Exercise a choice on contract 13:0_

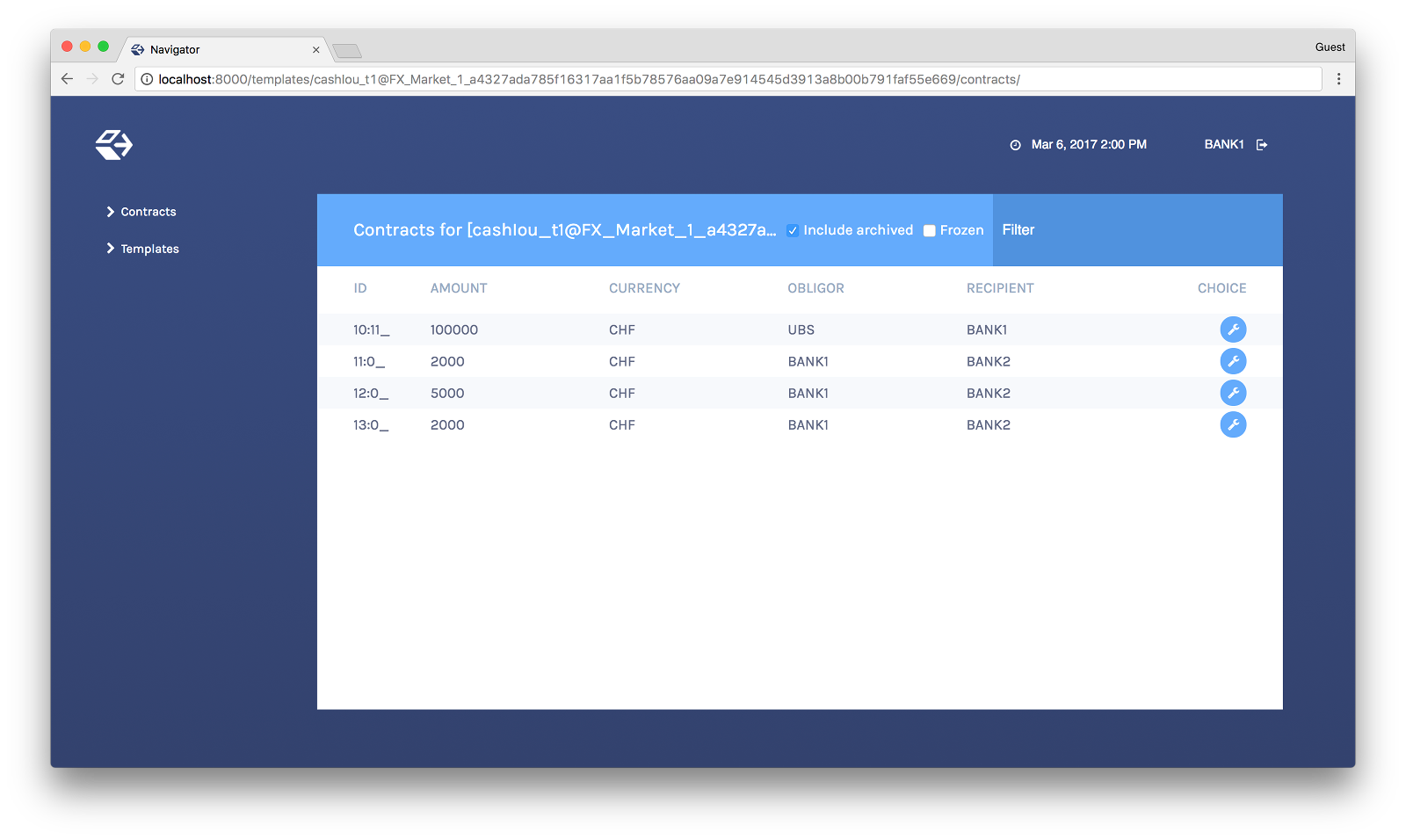click(x=1234, y=424)
